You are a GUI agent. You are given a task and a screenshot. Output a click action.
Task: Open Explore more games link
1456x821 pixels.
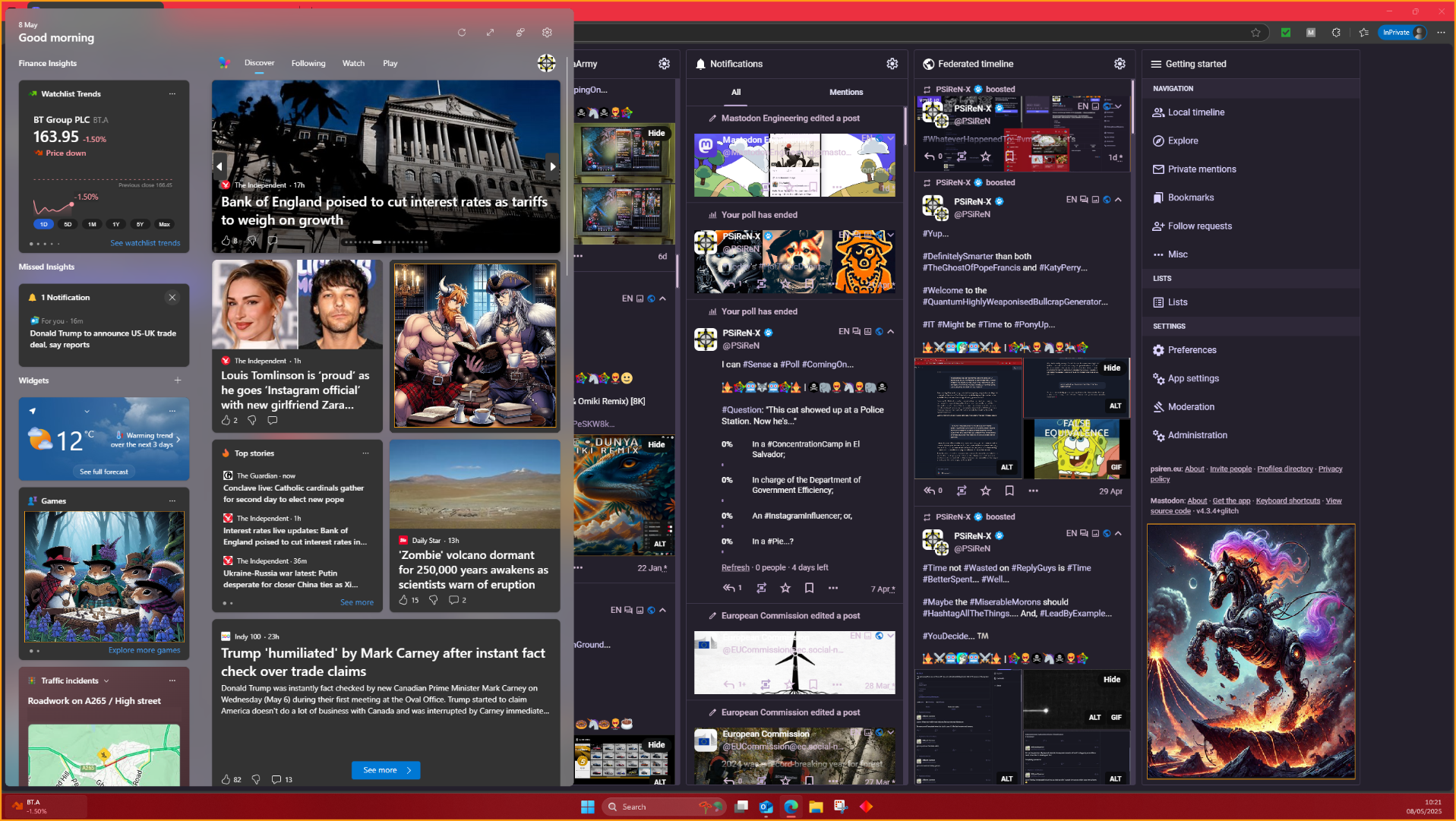(x=144, y=650)
